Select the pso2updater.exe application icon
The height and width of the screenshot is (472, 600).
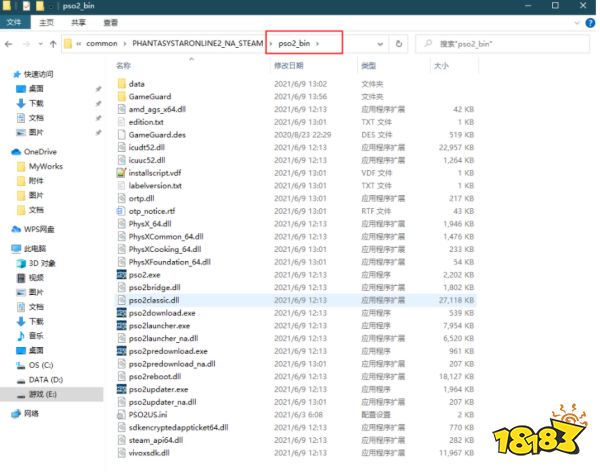click(121, 389)
